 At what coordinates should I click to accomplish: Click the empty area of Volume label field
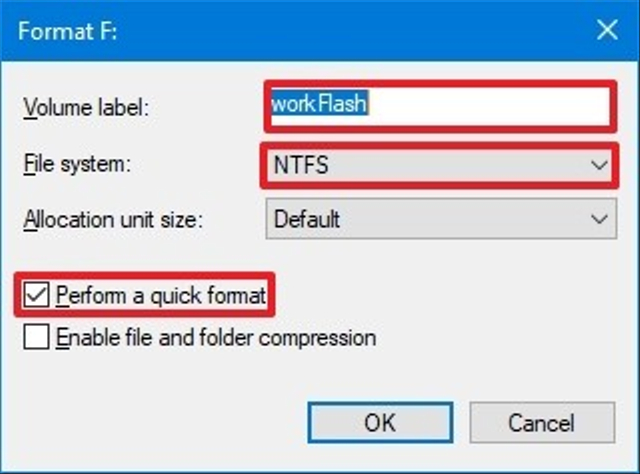[x=500, y=105]
